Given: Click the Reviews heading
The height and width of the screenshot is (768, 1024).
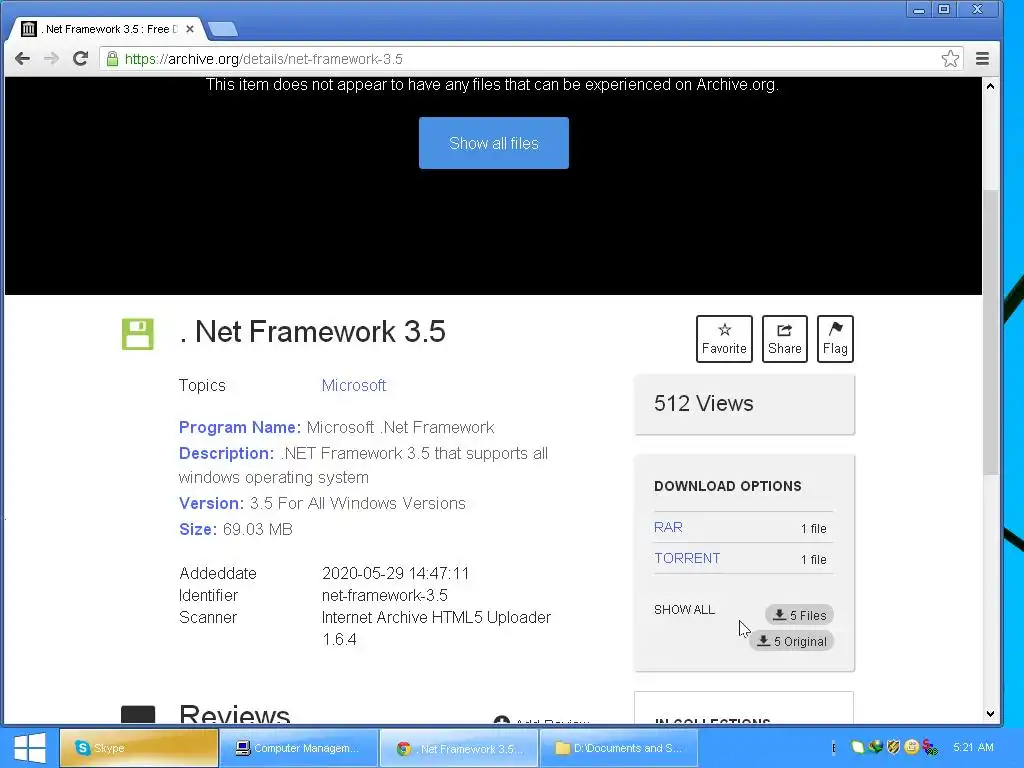Looking at the screenshot, I should click(234, 713).
